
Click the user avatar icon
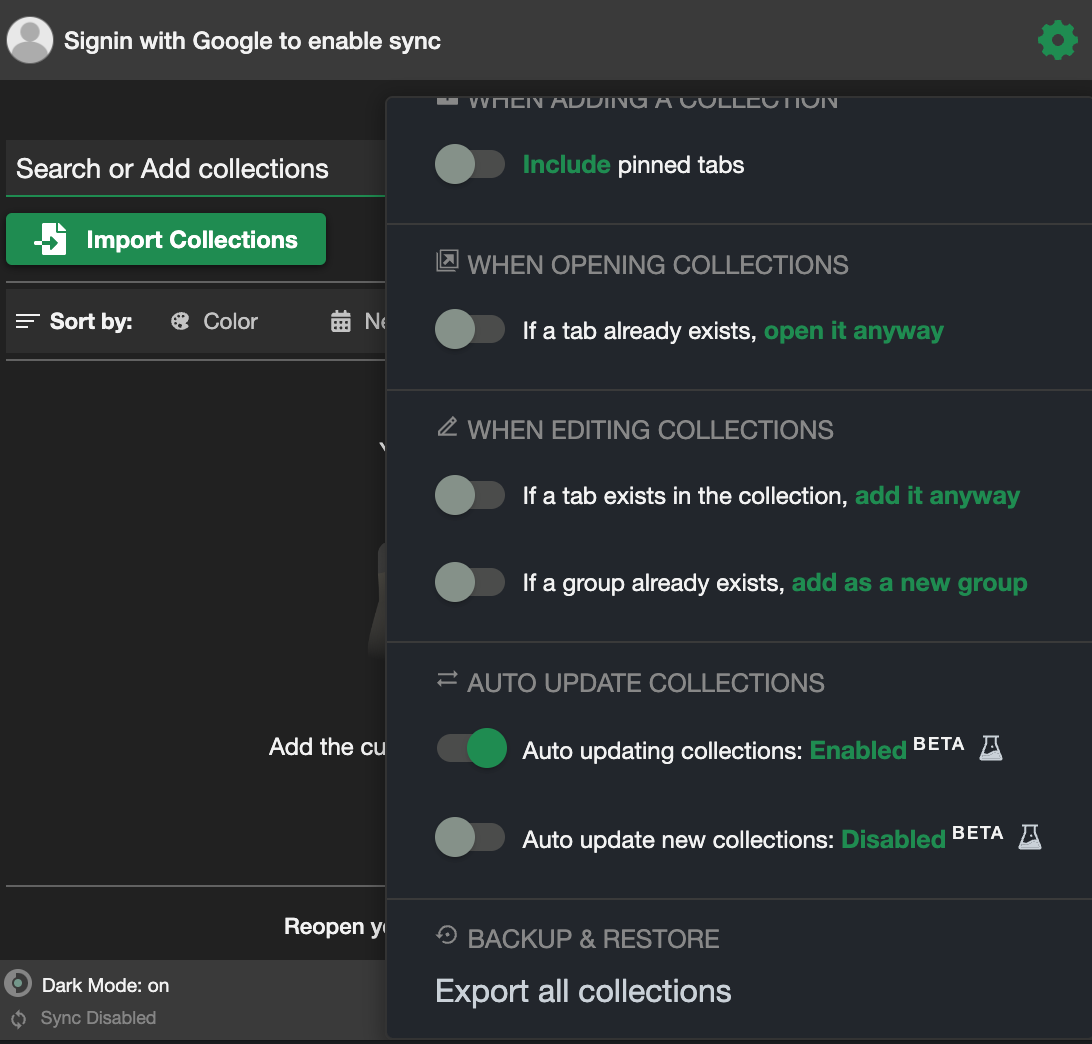tap(30, 40)
